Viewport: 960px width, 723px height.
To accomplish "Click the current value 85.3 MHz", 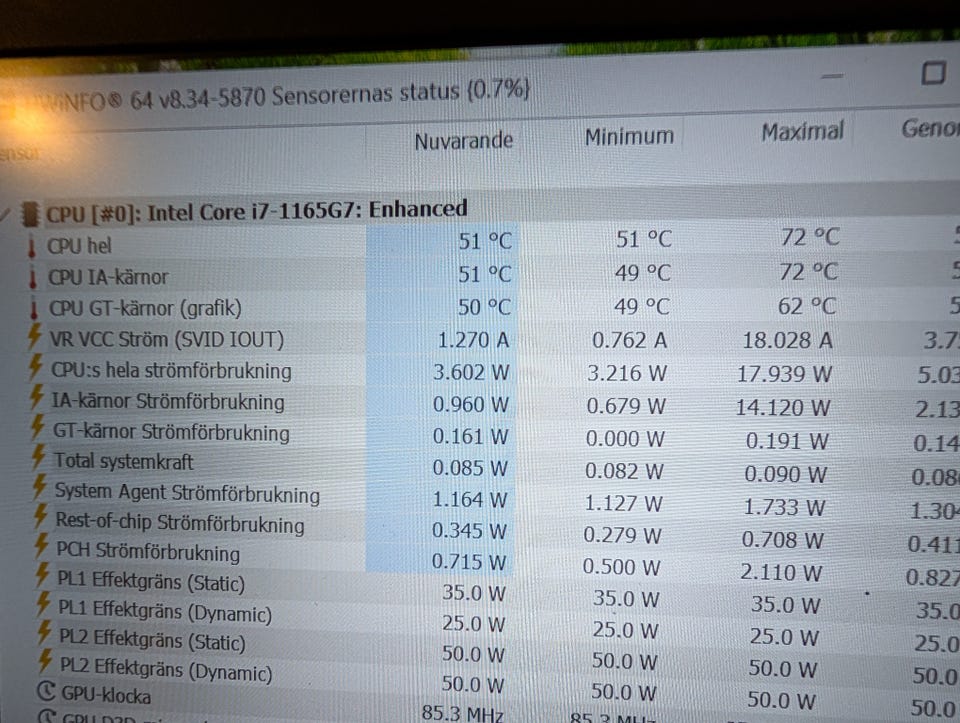I will [x=462, y=713].
